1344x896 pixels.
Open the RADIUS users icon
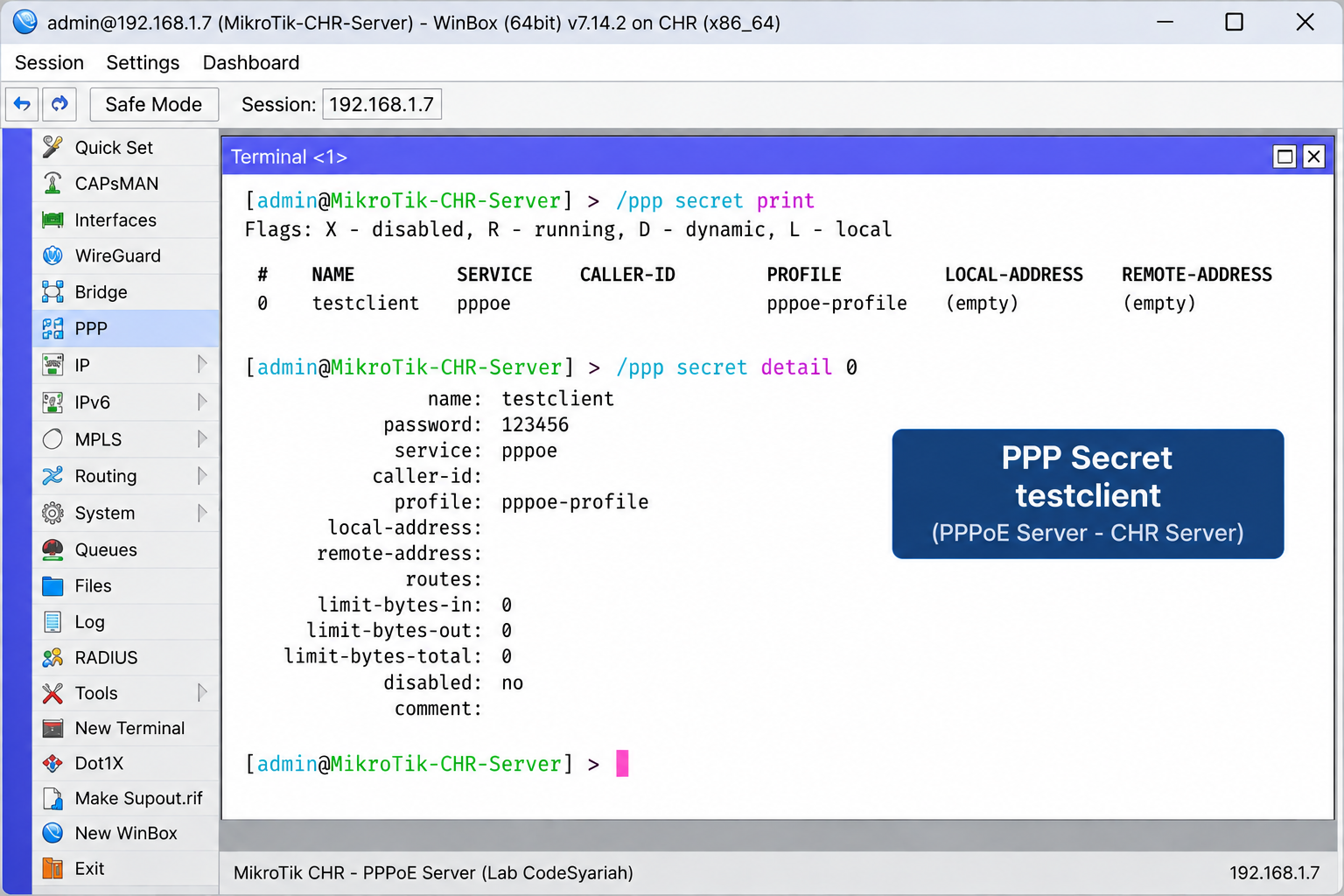(x=52, y=658)
